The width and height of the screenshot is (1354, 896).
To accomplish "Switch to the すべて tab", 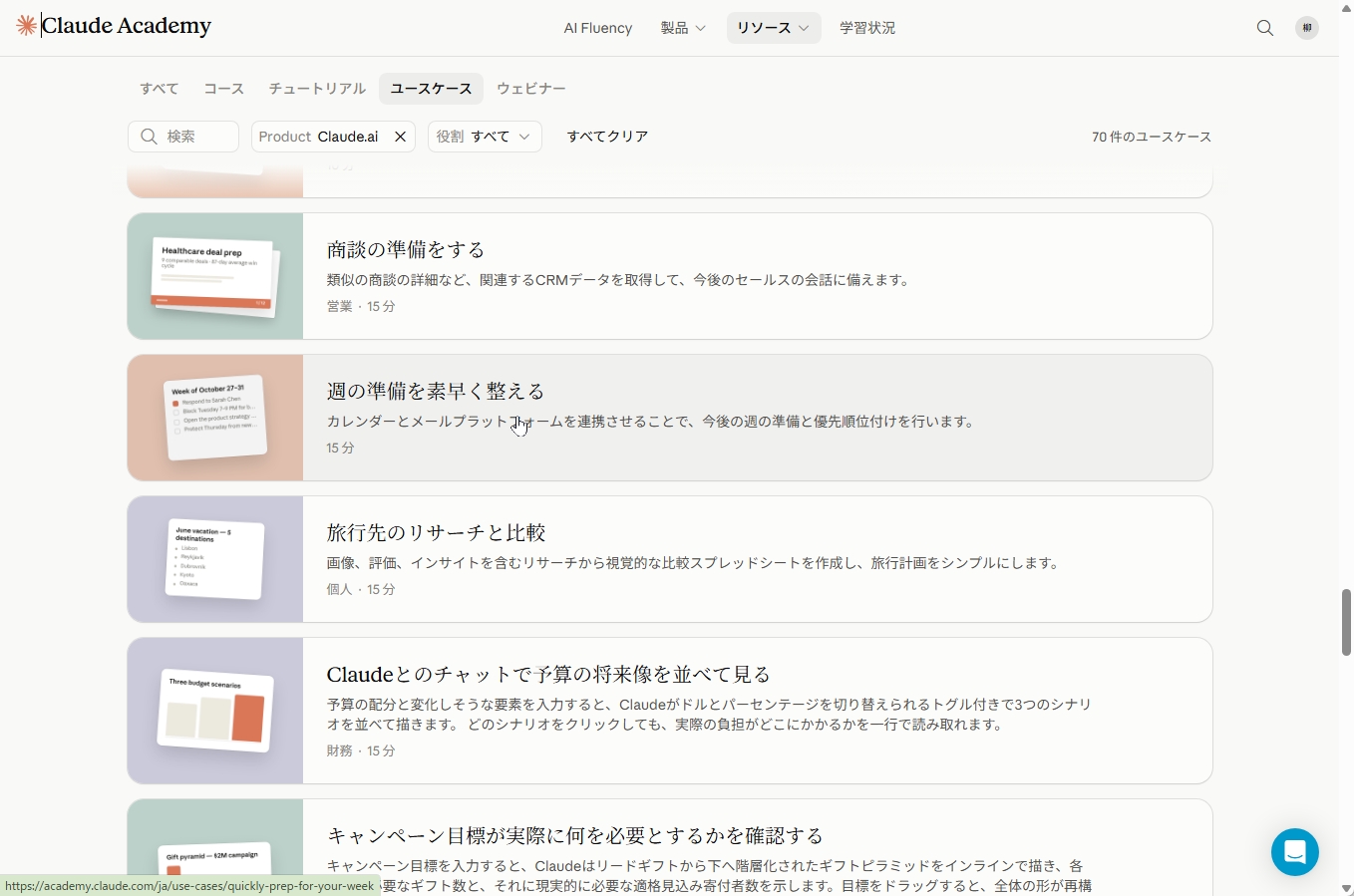I will pos(160,89).
